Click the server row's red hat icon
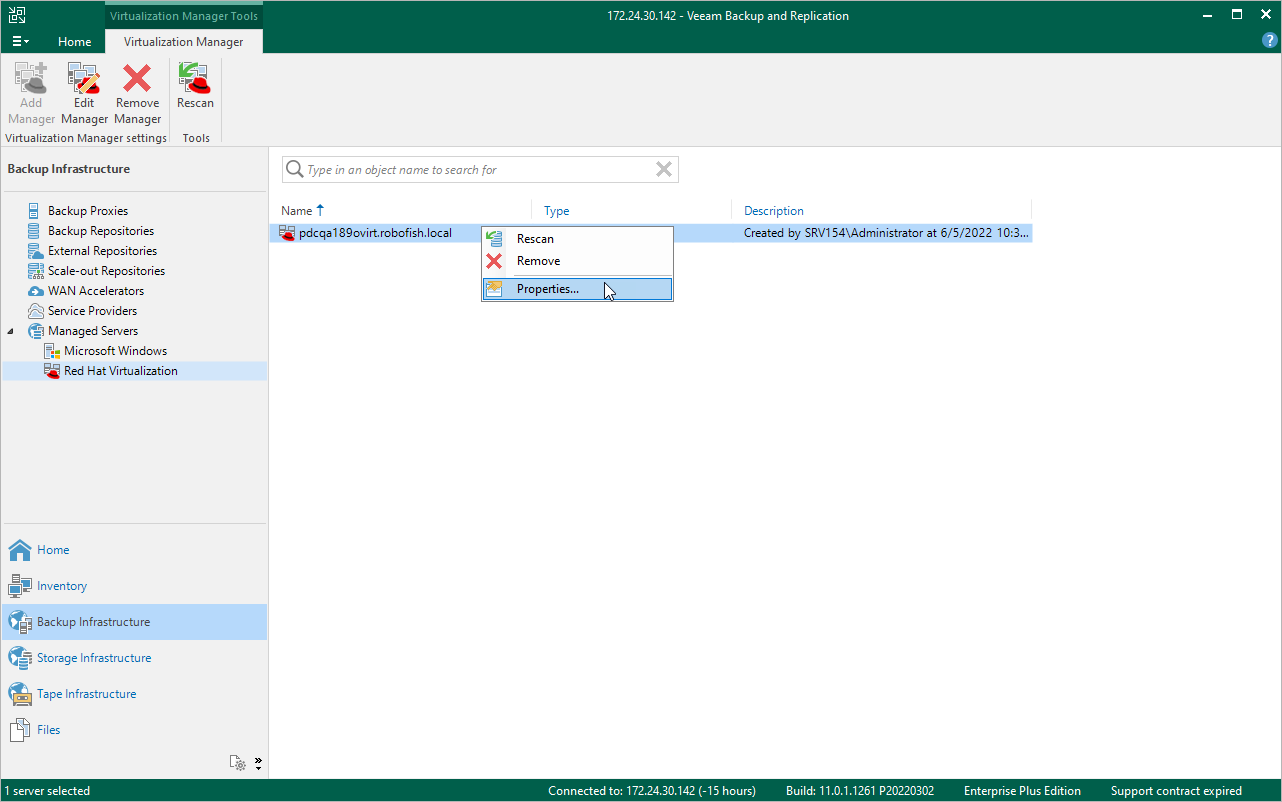Viewport: 1282px width, 802px height. point(287,233)
